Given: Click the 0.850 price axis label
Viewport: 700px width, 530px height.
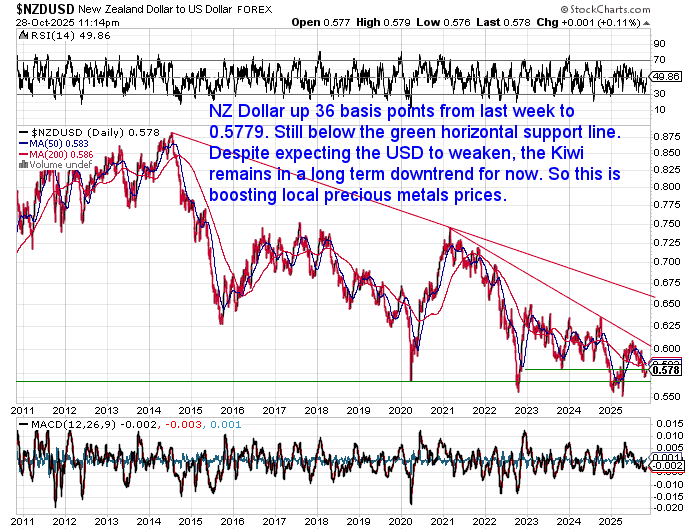Looking at the screenshot, I should point(667,152).
